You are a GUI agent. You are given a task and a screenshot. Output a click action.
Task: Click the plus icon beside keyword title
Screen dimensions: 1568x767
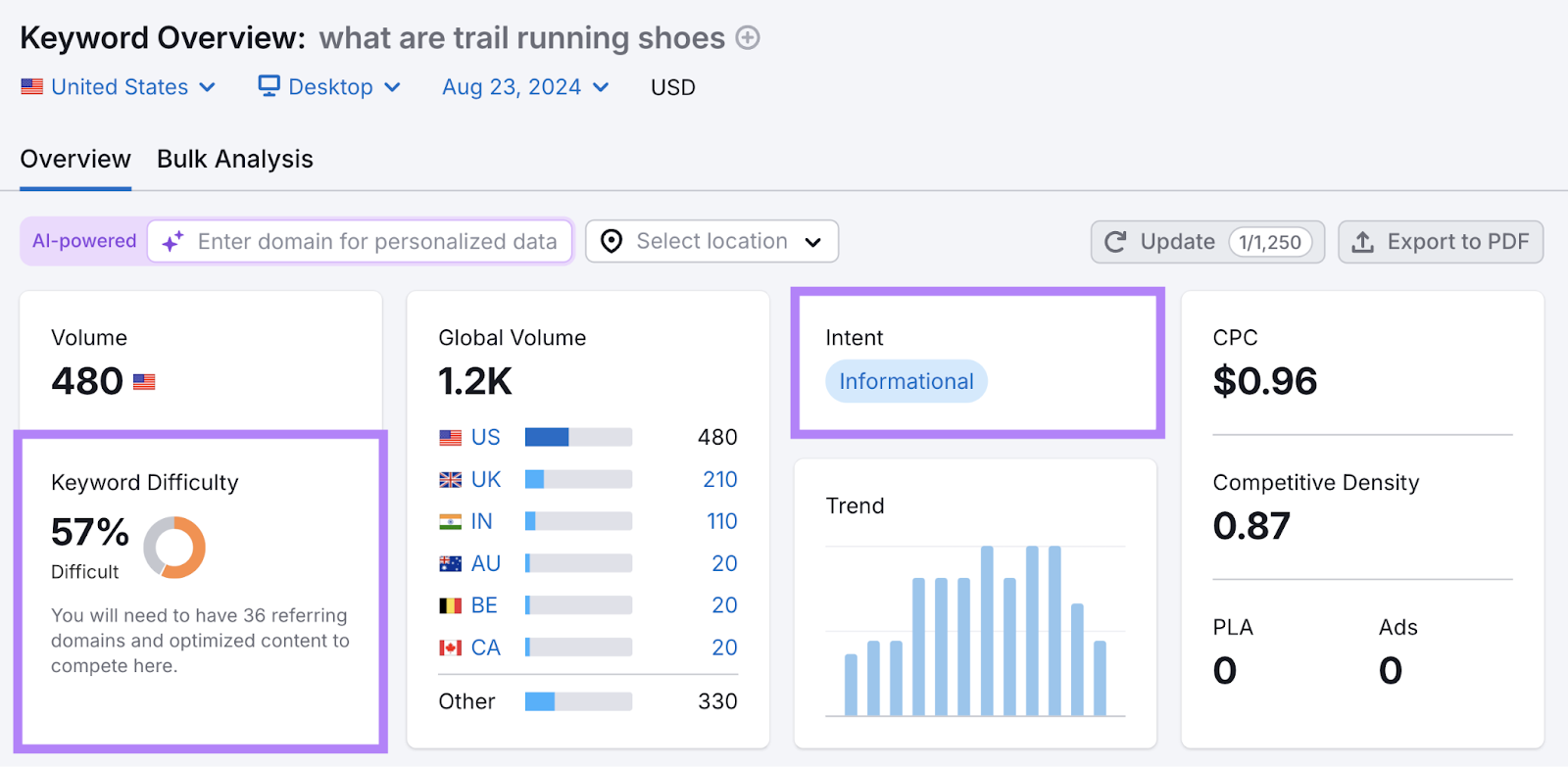click(x=748, y=38)
